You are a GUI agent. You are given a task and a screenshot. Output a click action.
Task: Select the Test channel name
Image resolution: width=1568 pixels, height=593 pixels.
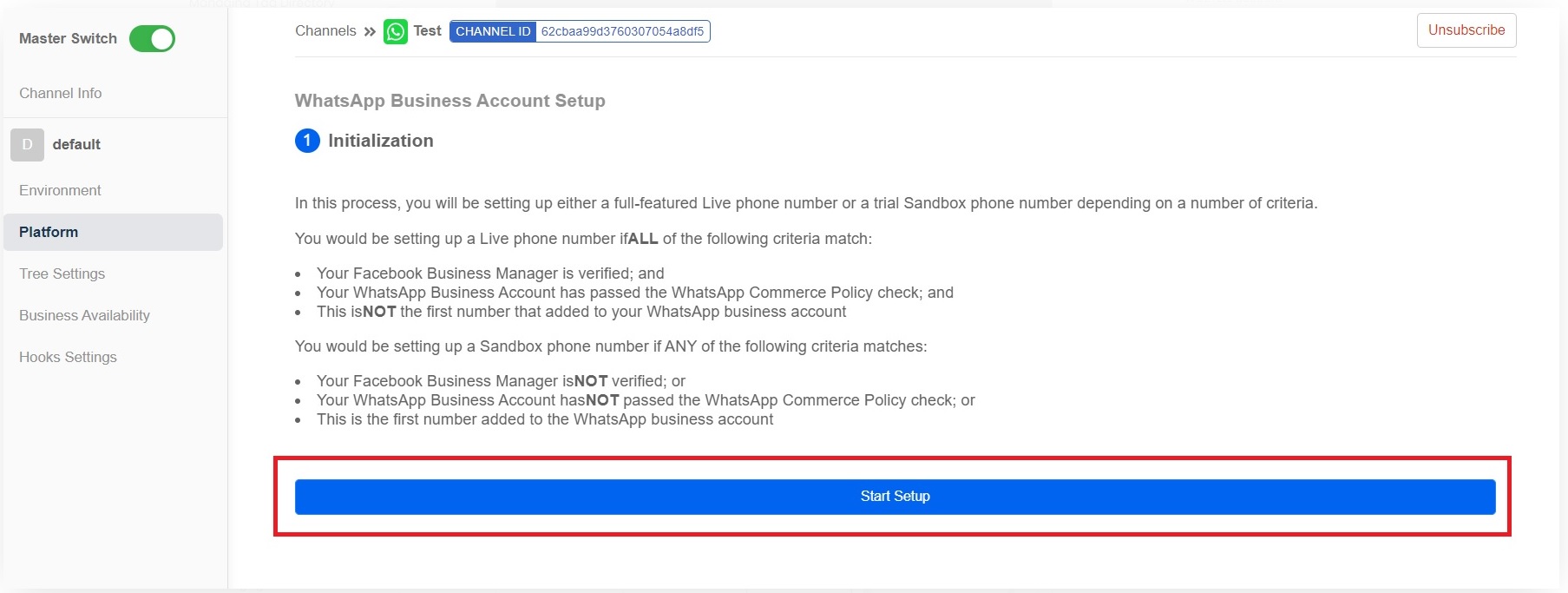427,31
